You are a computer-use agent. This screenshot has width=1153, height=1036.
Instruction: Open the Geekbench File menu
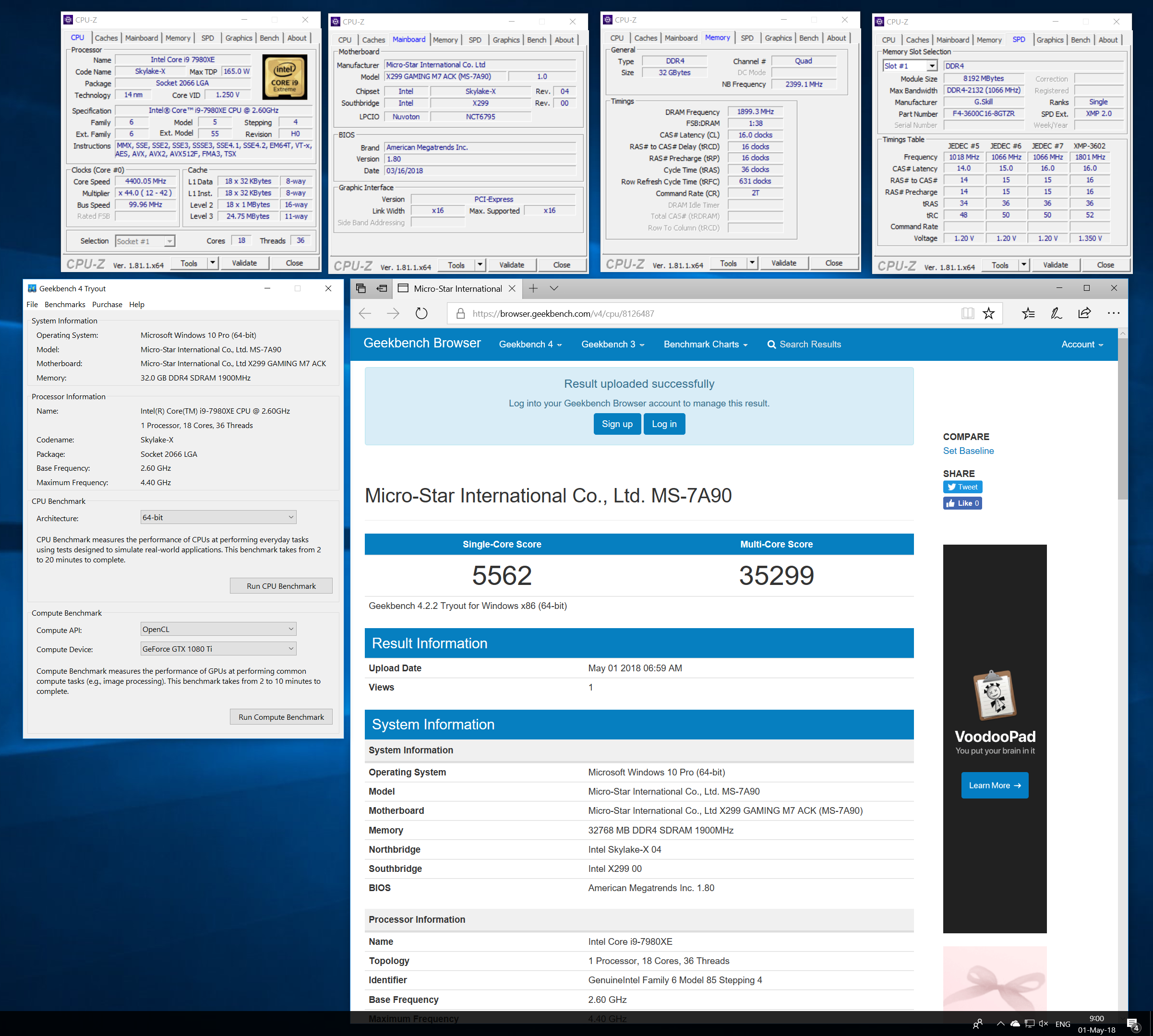click(x=32, y=305)
